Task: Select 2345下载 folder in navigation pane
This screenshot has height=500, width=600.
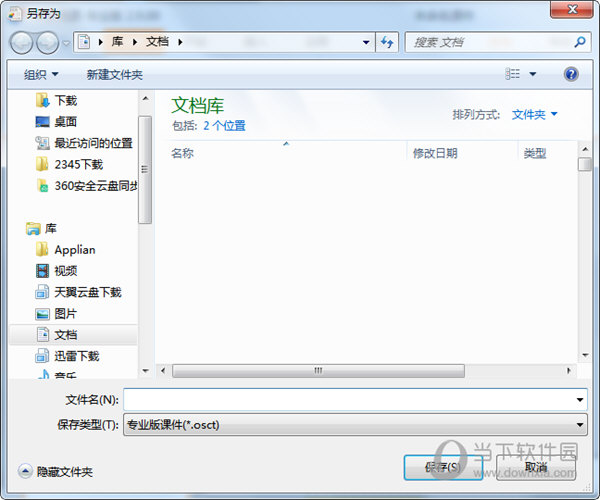Action: tap(78, 164)
